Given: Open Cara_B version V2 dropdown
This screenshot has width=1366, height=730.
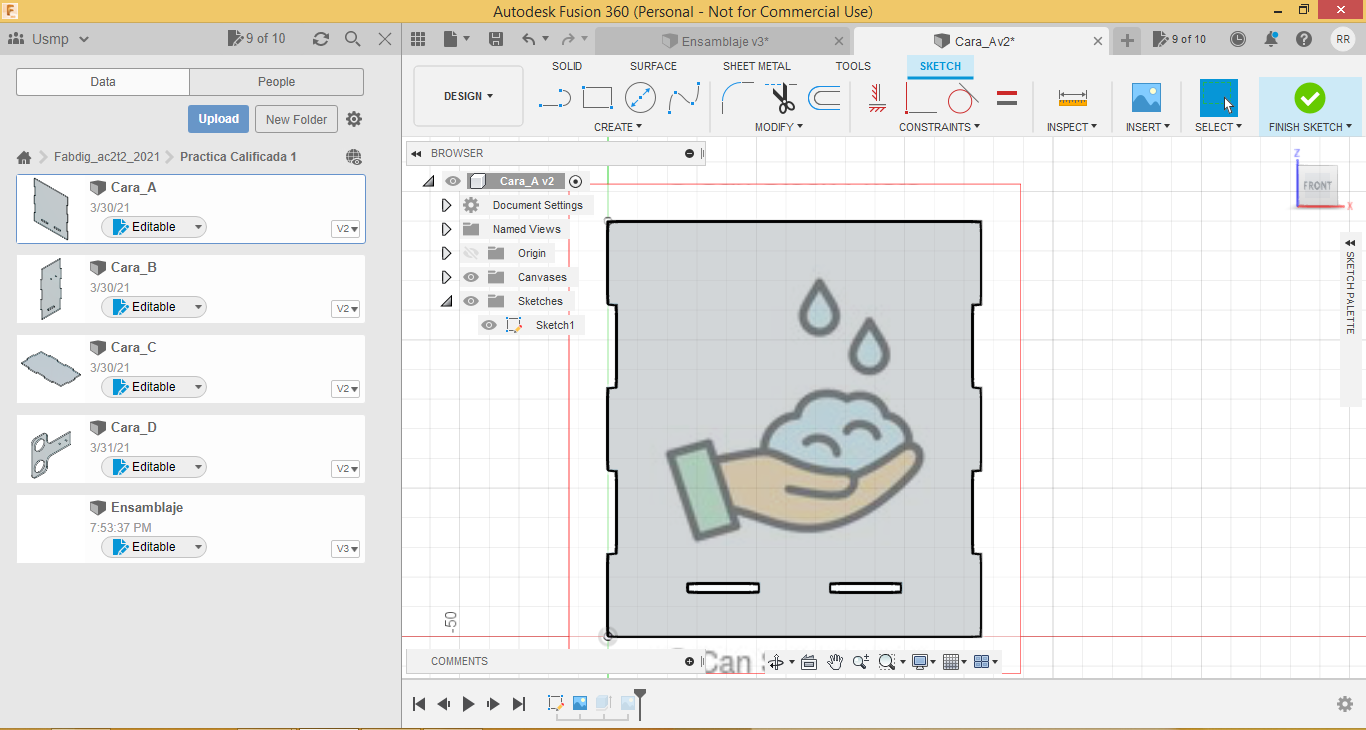Looking at the screenshot, I should pyautogui.click(x=346, y=309).
